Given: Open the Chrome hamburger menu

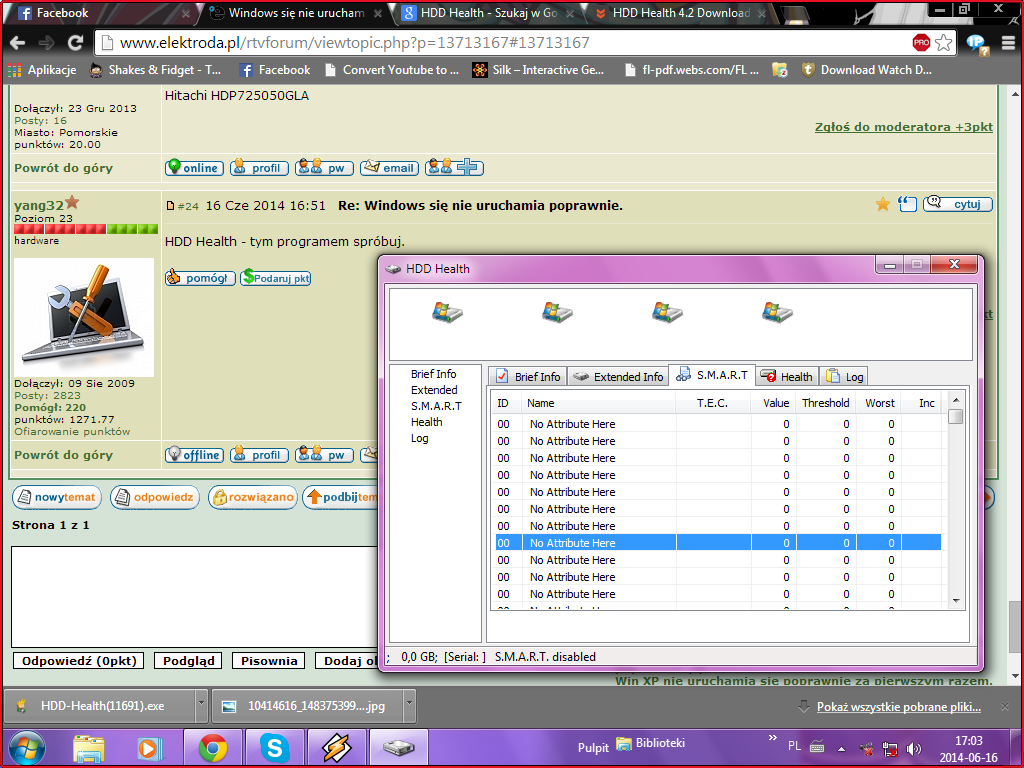Looking at the screenshot, I should [1009, 43].
